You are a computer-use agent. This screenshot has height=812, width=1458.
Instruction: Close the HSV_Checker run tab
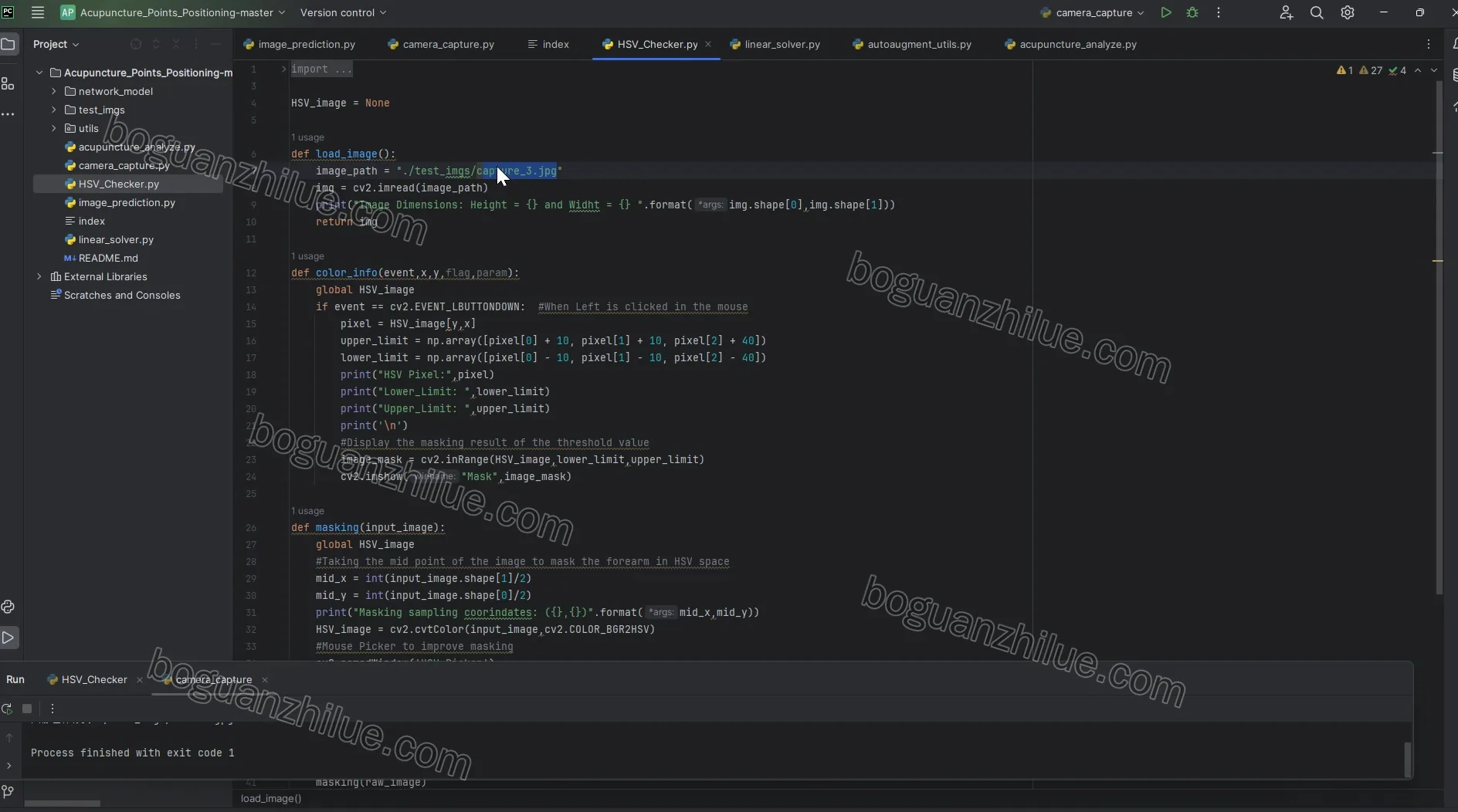coord(140,680)
